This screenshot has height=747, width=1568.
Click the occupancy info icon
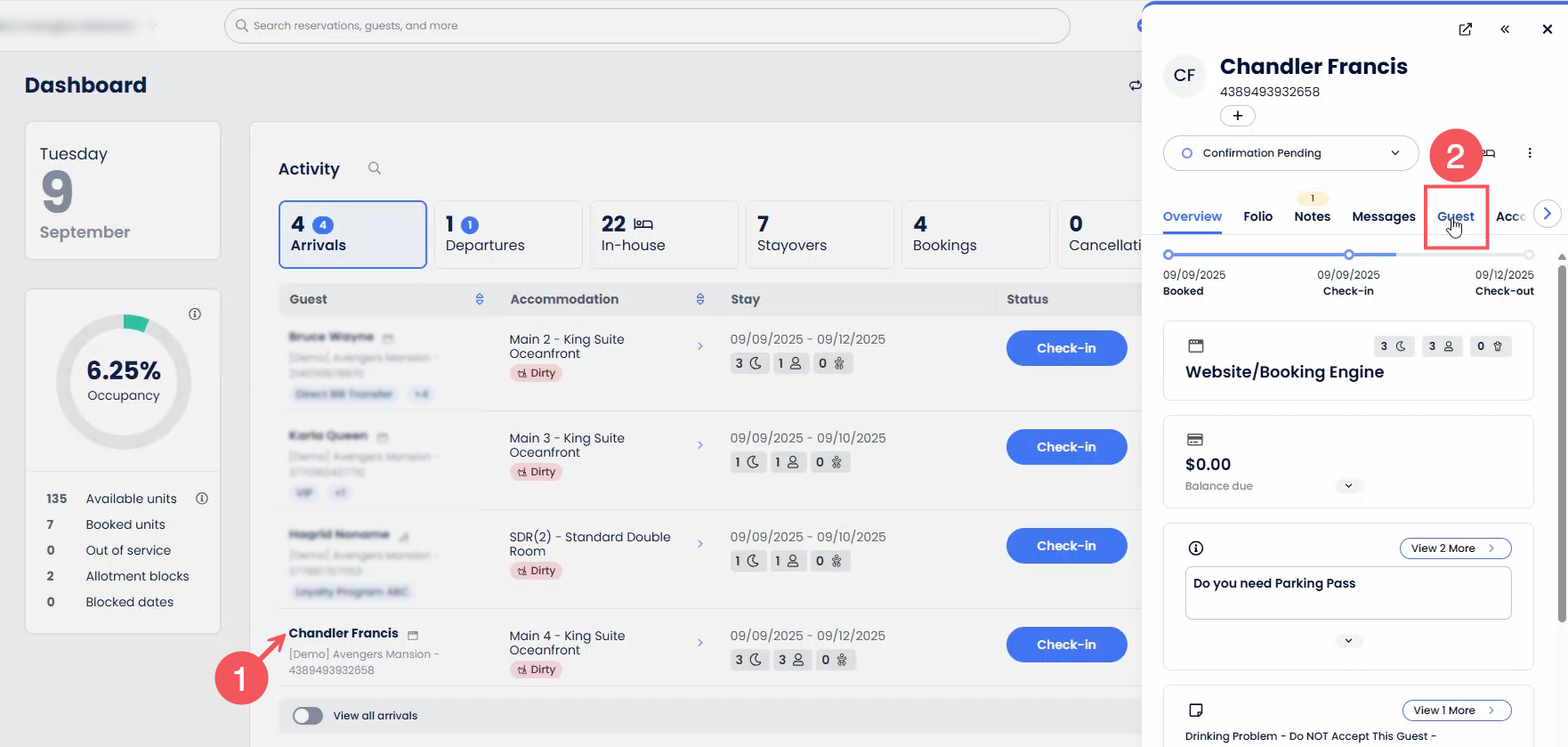[195, 314]
